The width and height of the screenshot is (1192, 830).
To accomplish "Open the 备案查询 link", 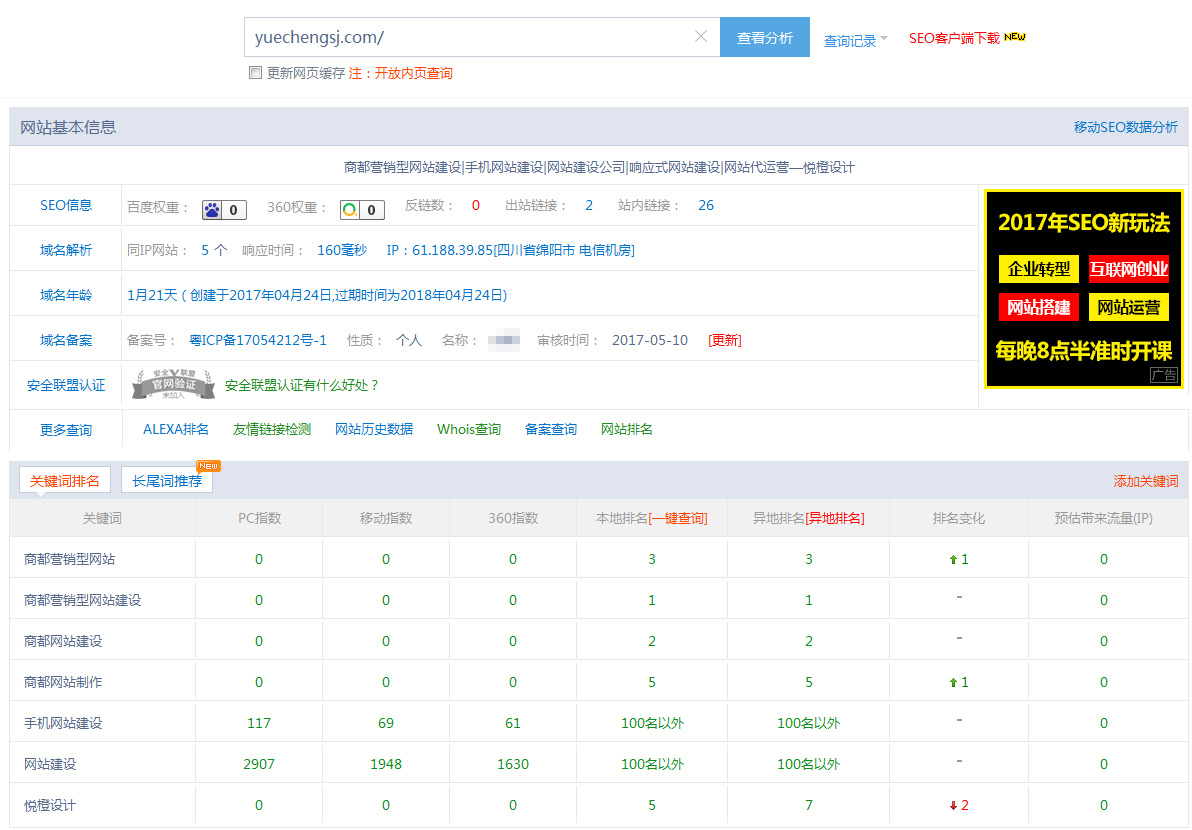I will [x=550, y=429].
